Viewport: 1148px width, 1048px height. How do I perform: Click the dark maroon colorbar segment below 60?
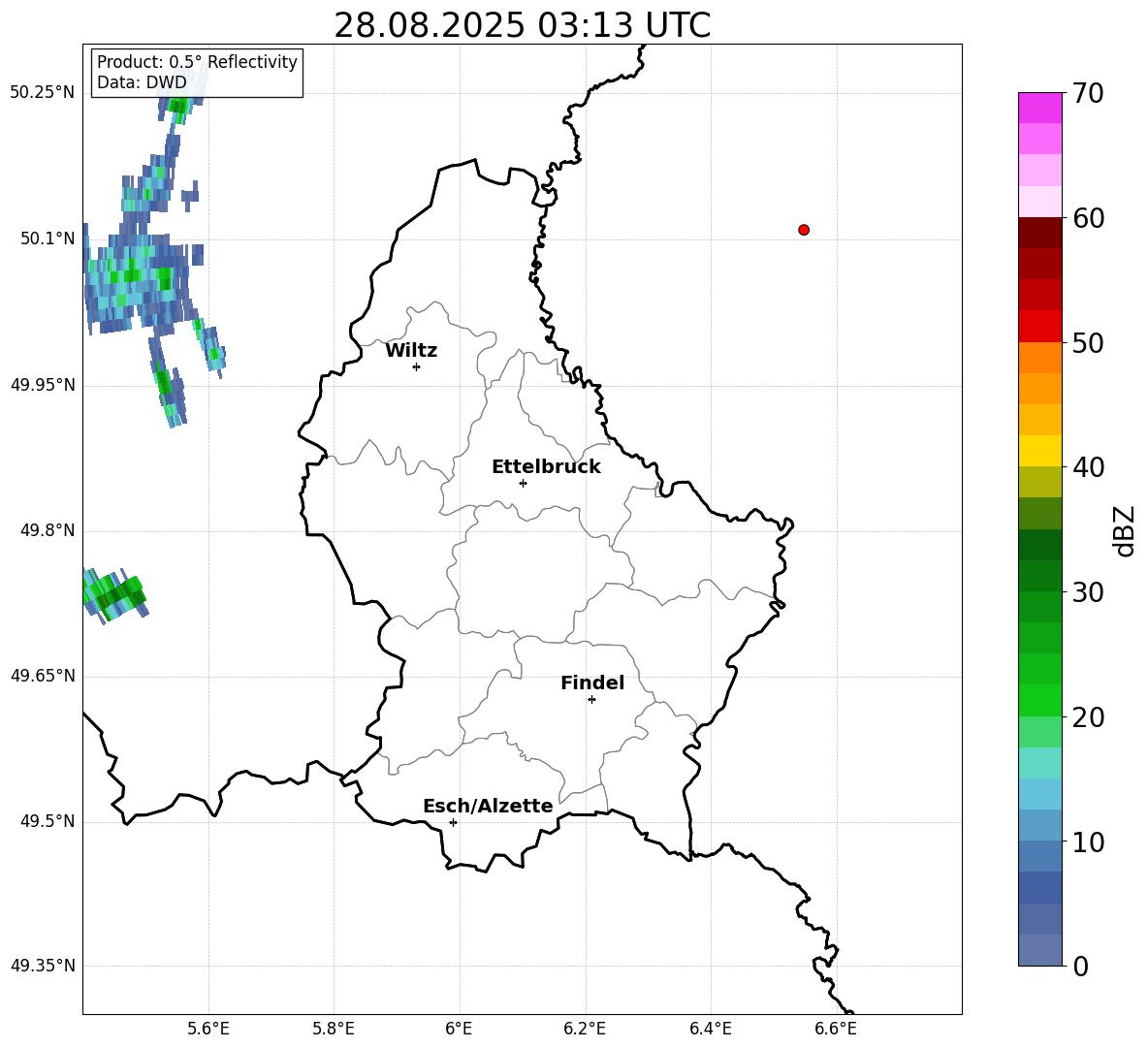click(1039, 233)
